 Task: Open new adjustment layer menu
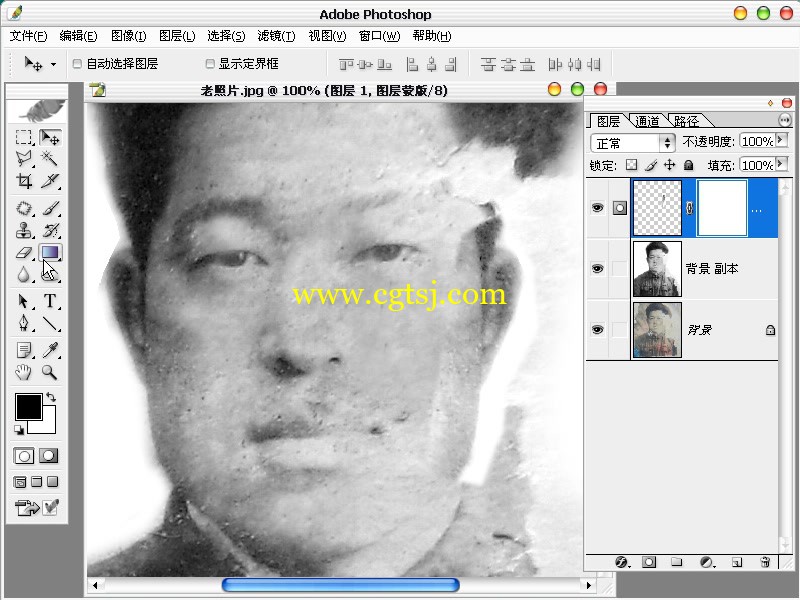(x=707, y=562)
